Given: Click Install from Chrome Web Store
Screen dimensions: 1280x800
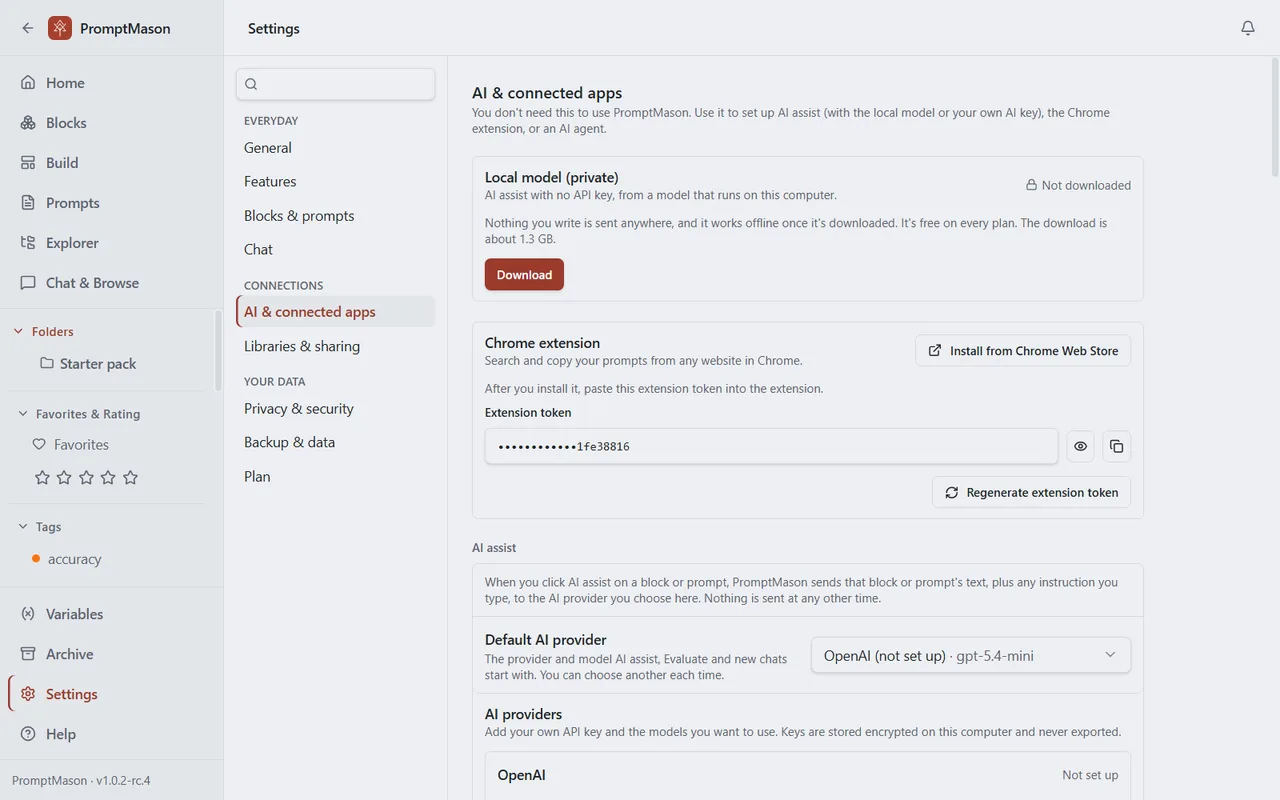Looking at the screenshot, I should tap(1023, 351).
